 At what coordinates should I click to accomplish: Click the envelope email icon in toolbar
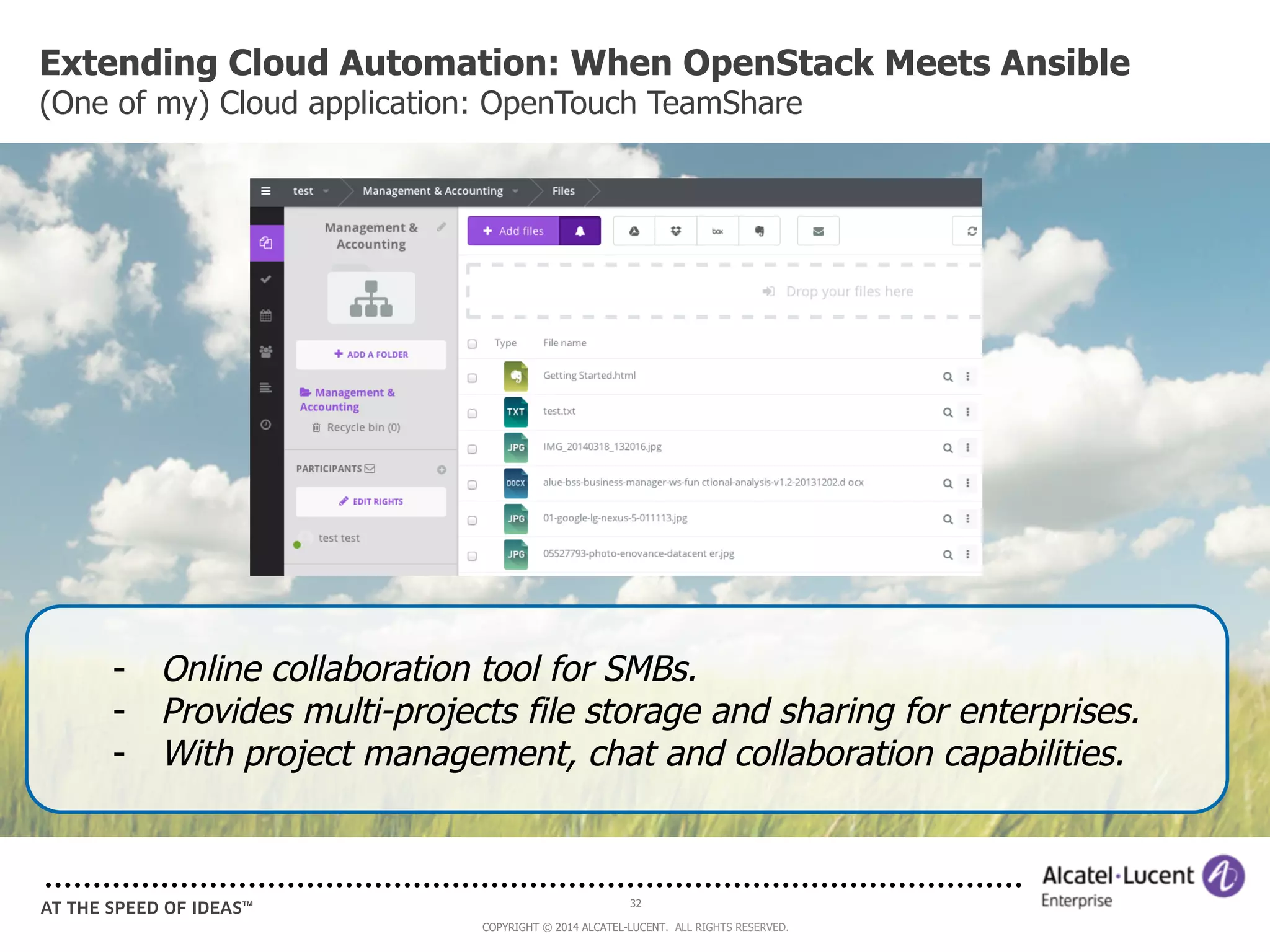coord(819,231)
